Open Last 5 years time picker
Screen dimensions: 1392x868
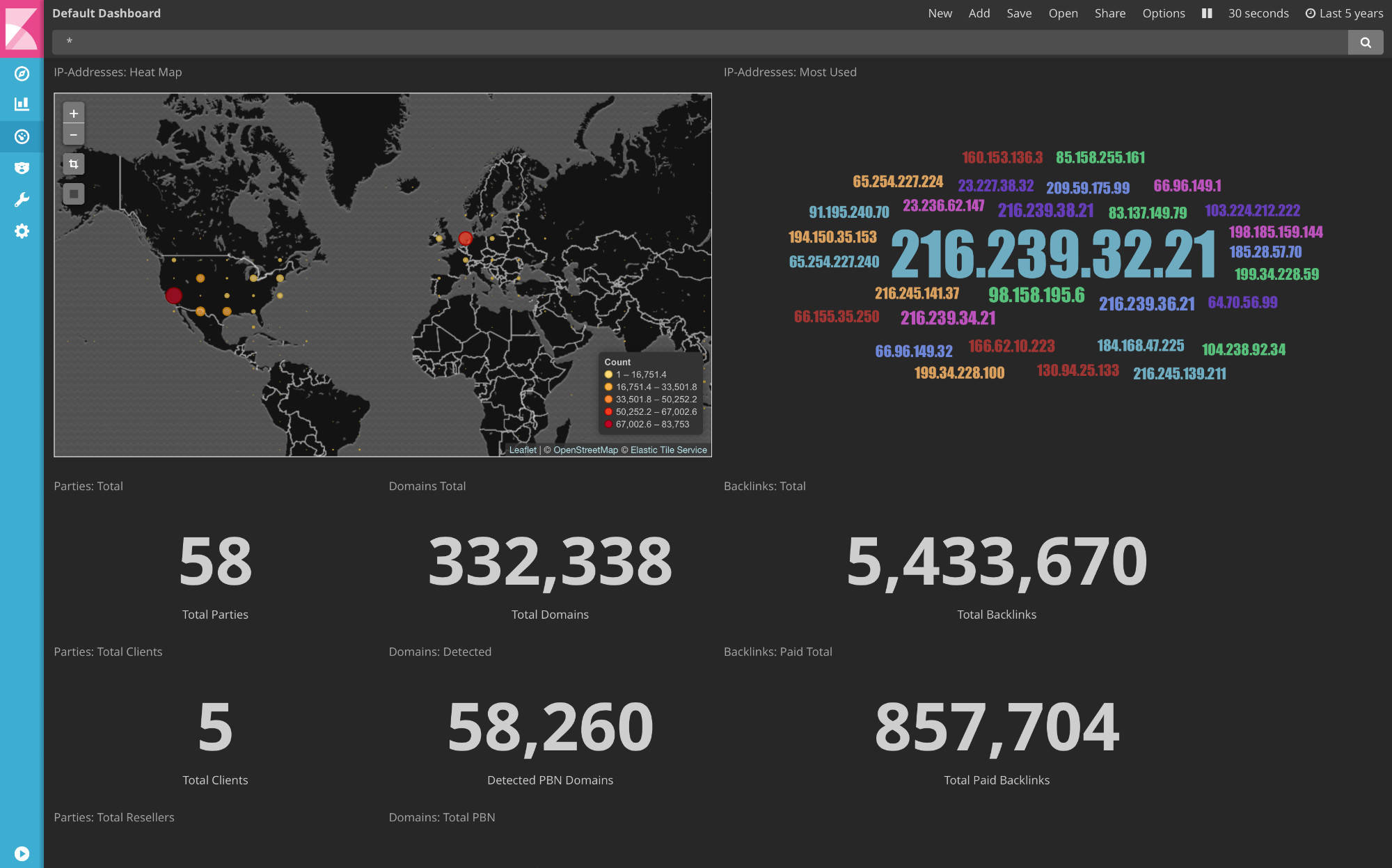click(1344, 13)
